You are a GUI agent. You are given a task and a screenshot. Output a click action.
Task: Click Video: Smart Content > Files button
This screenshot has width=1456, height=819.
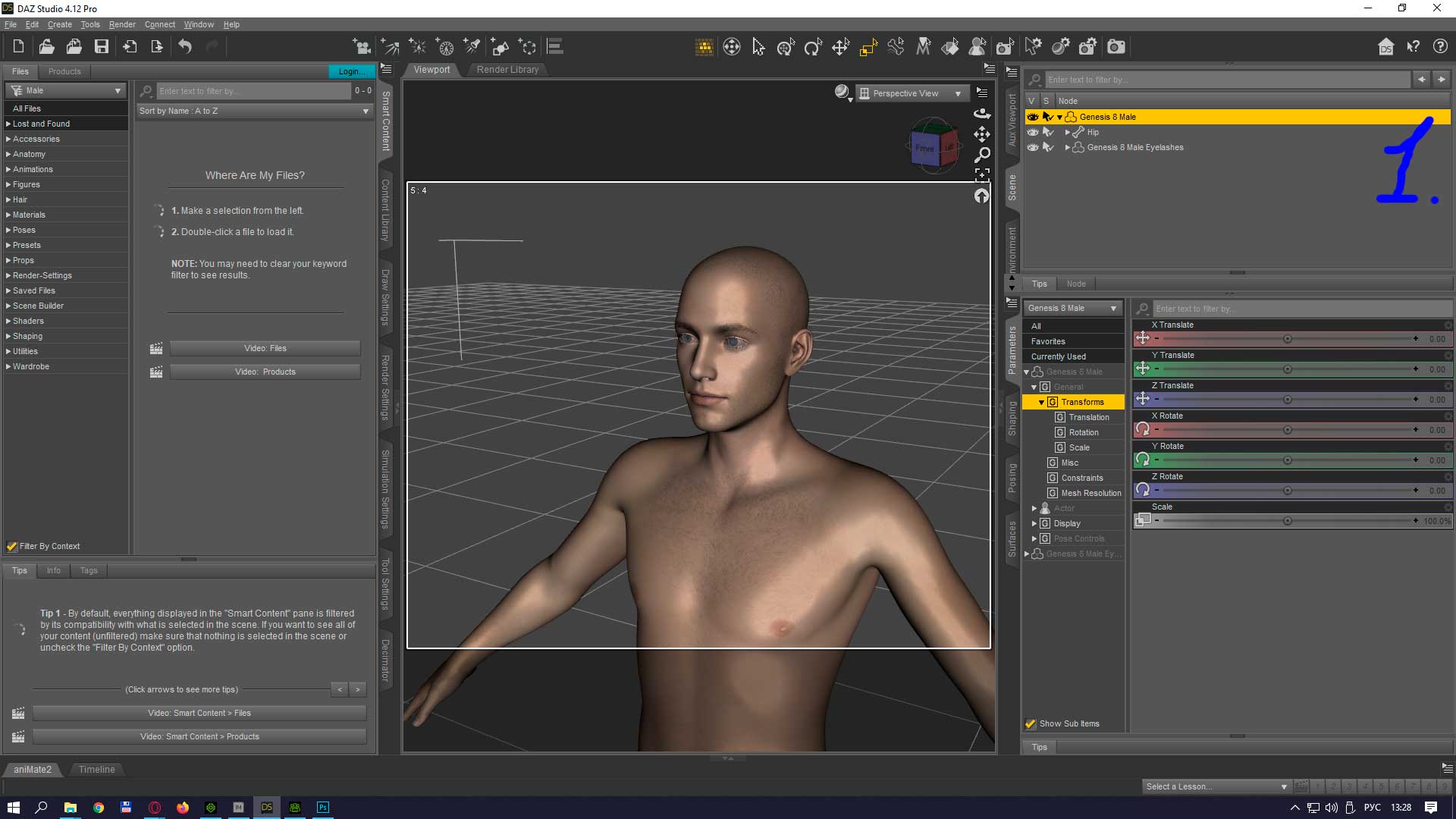click(x=199, y=713)
